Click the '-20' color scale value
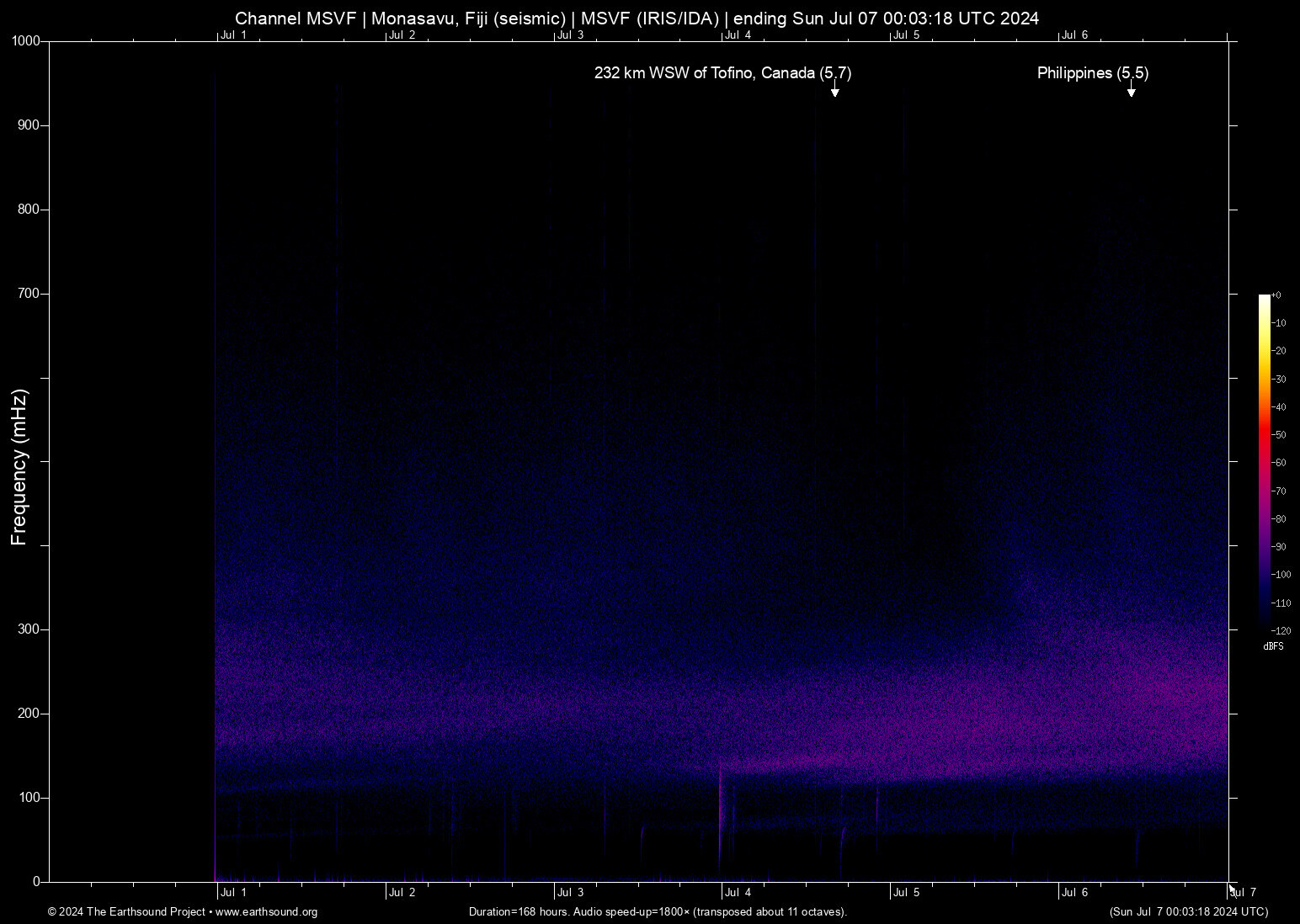Screen dimensions: 1300x924 (x=1279, y=351)
